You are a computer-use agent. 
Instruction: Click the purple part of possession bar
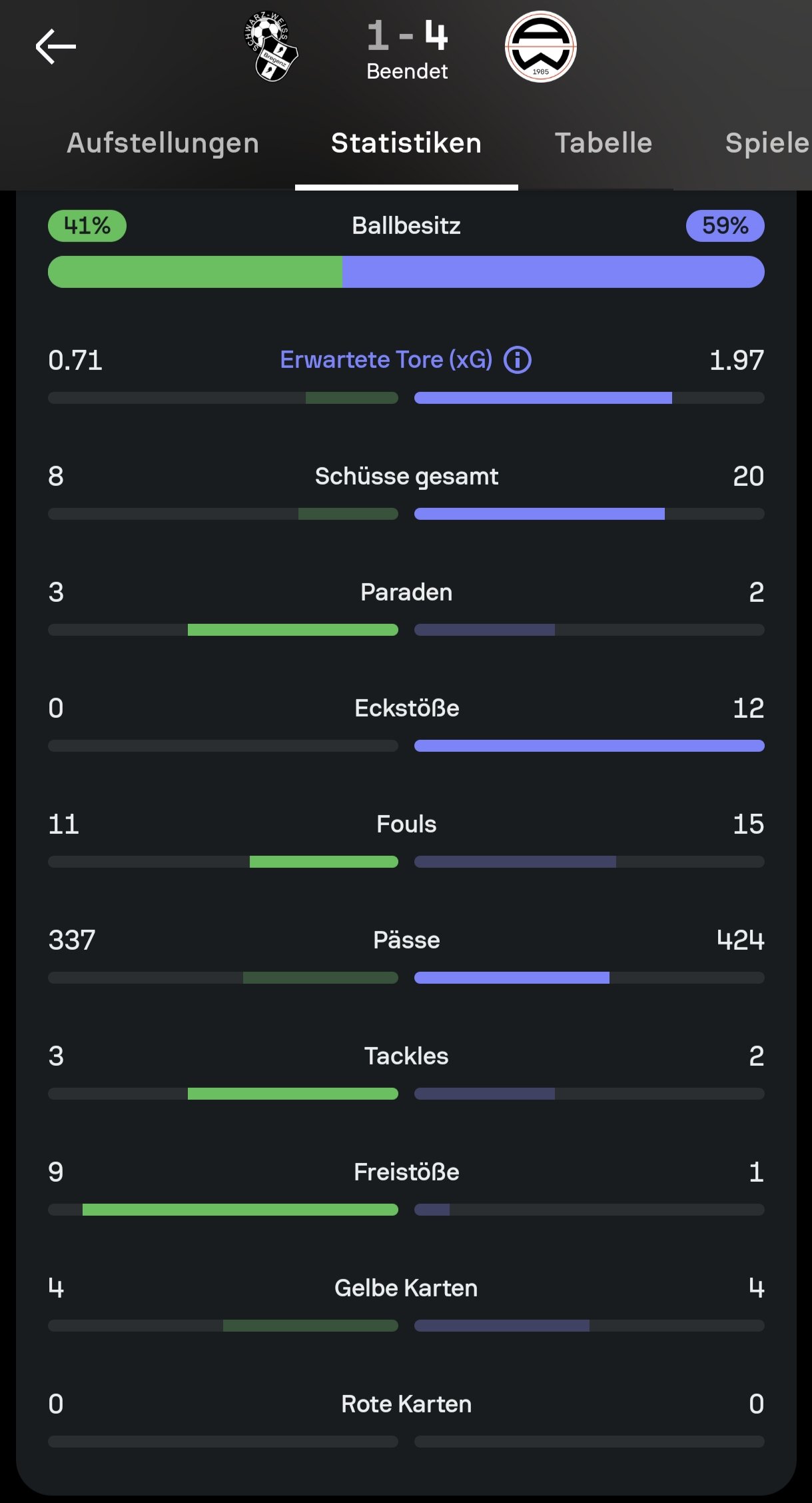[553, 272]
